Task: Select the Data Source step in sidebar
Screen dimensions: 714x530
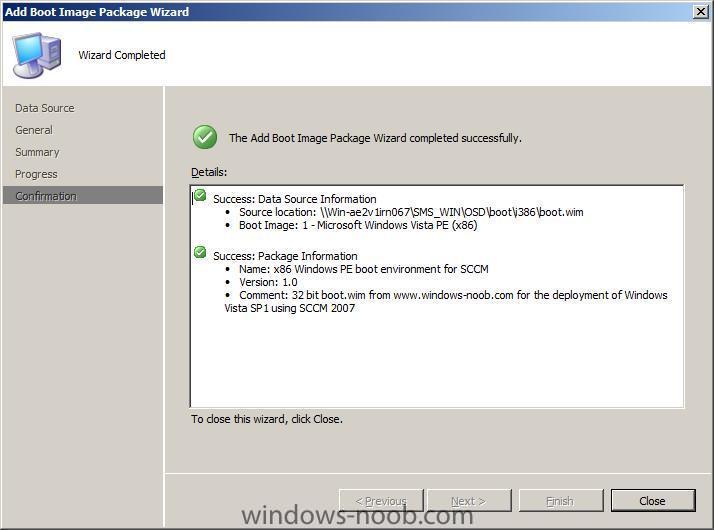Action: [x=45, y=108]
